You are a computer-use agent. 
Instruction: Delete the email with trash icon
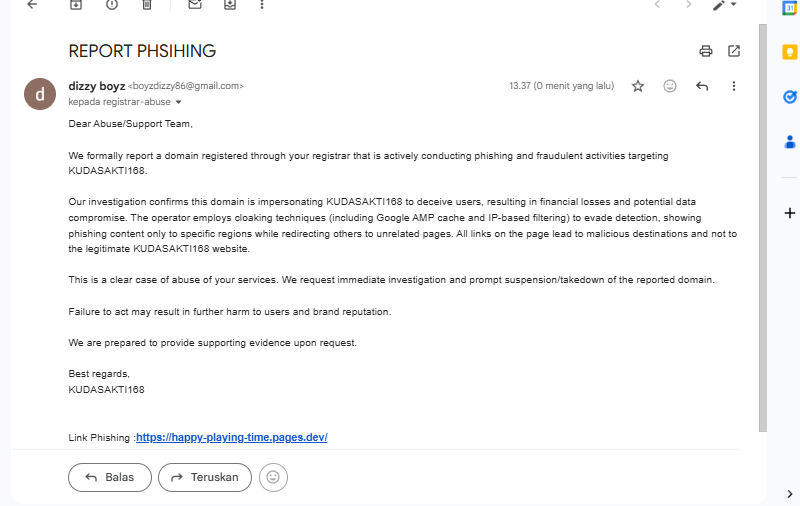[147, 5]
